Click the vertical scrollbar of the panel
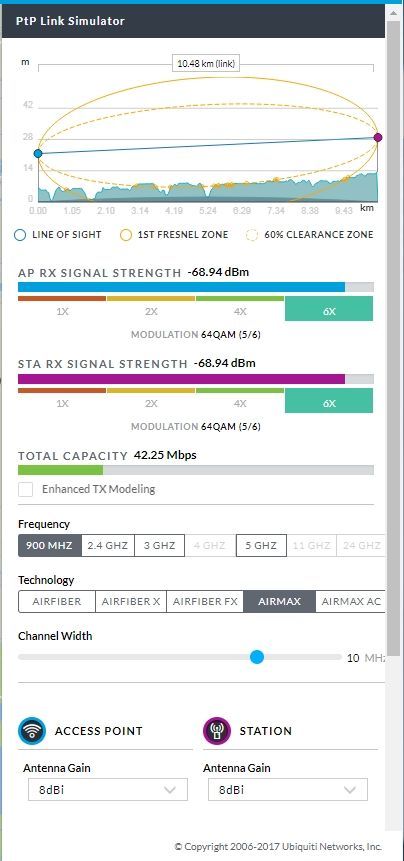 (x=394, y=329)
